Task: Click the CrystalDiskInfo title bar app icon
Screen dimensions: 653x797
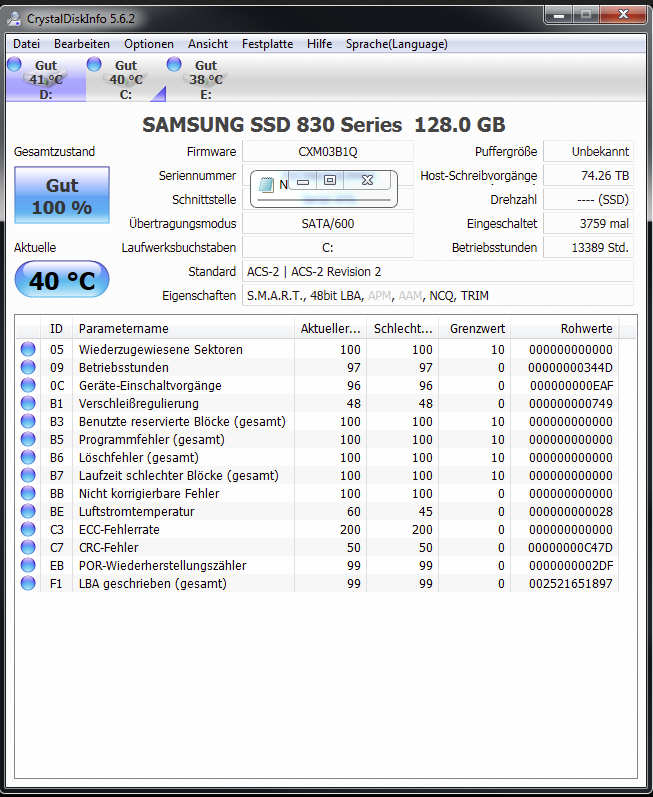Action: click(x=14, y=19)
